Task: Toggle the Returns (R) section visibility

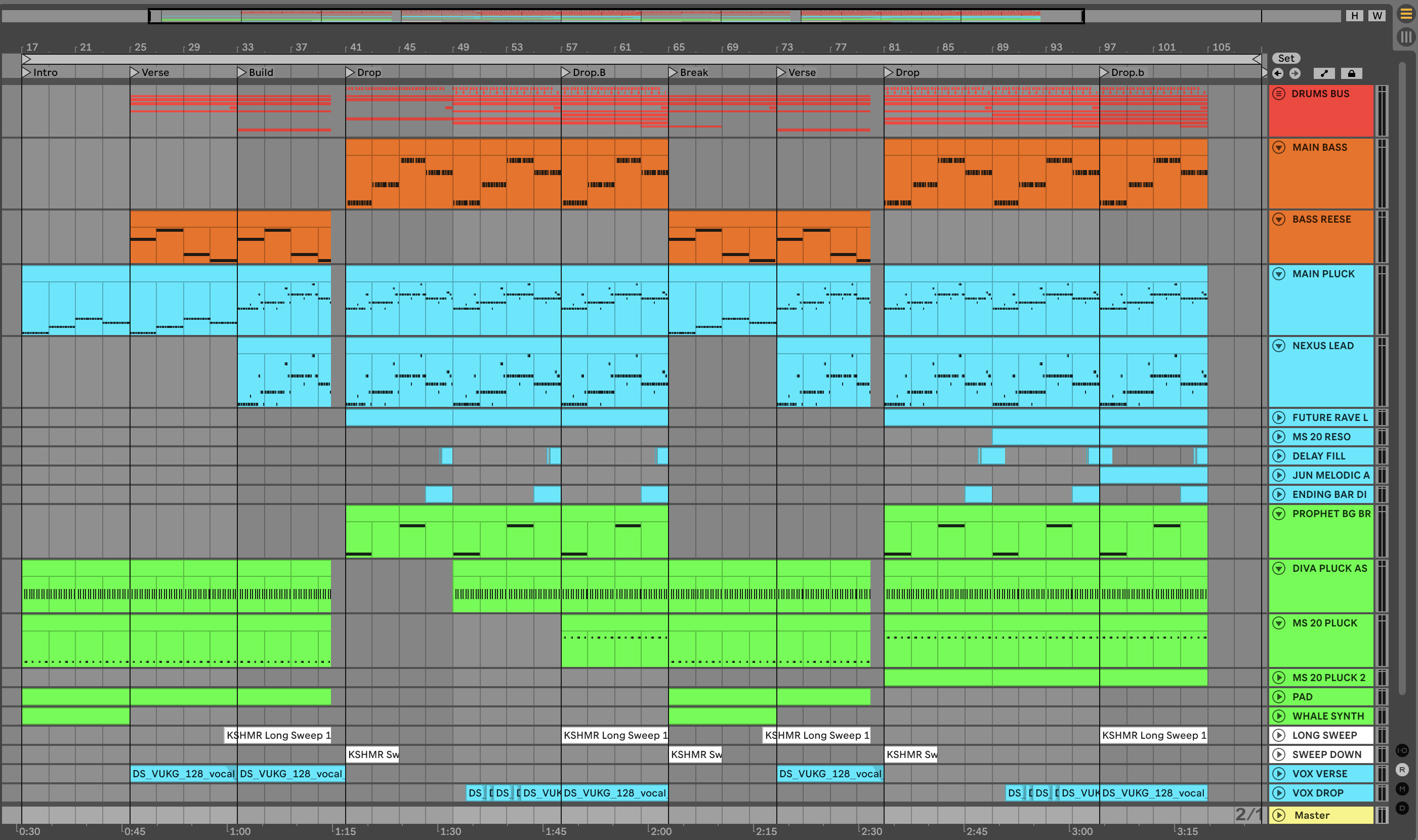Action: tap(1402, 770)
